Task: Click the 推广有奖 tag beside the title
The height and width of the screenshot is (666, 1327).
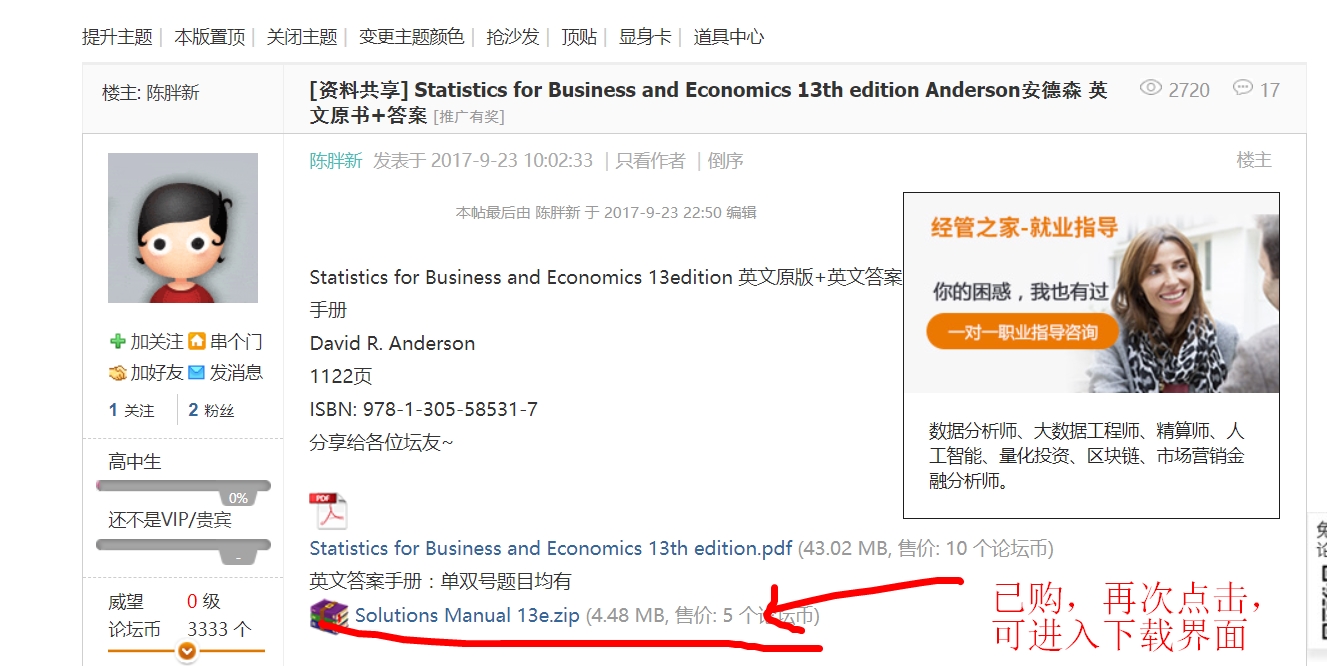Action: pyautogui.click(x=469, y=117)
